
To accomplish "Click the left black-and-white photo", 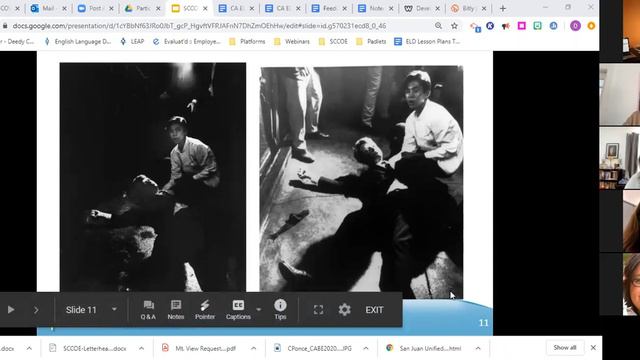I will pyautogui.click(x=153, y=177).
